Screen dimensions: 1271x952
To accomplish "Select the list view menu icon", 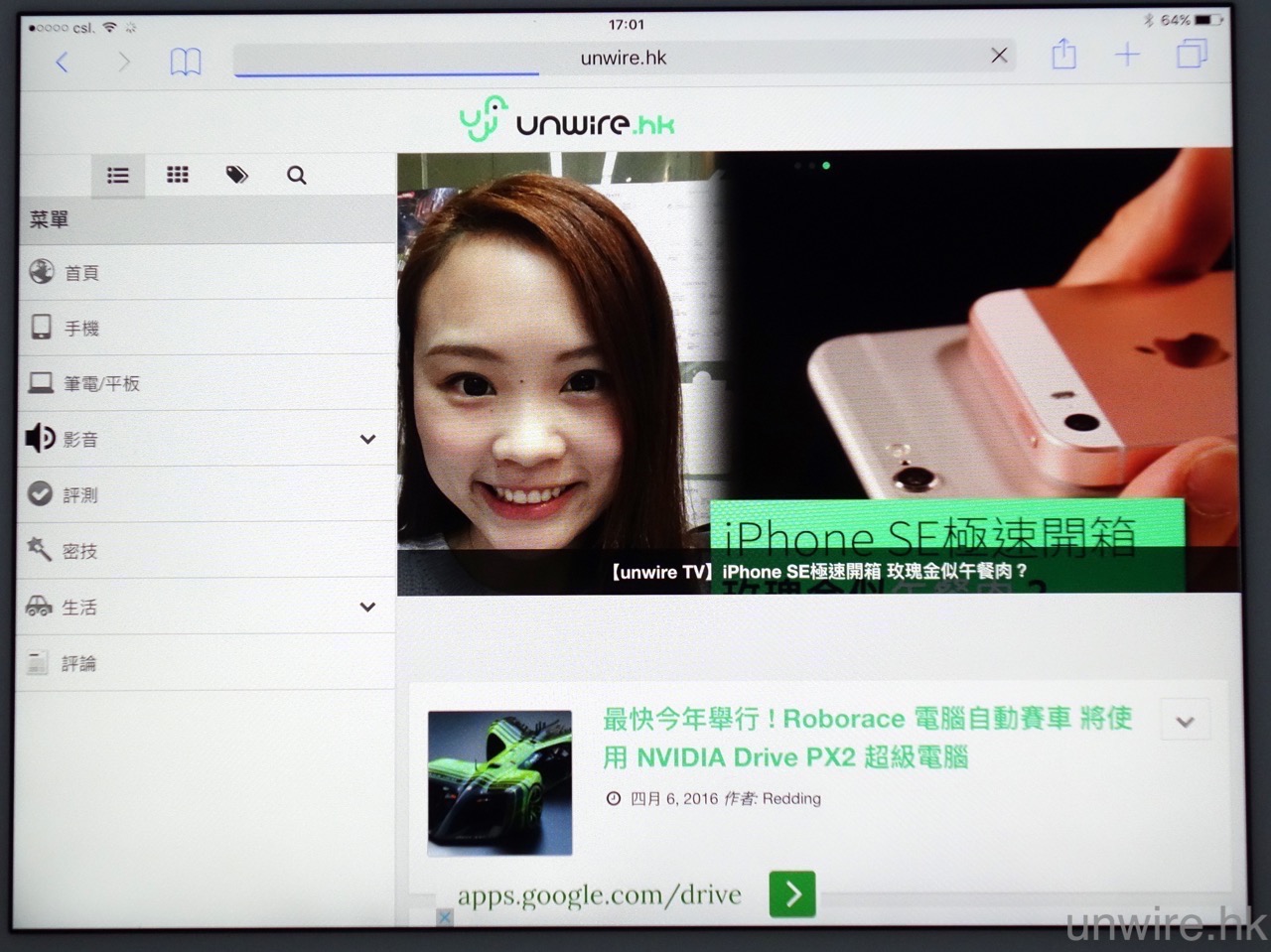I will 118,176.
